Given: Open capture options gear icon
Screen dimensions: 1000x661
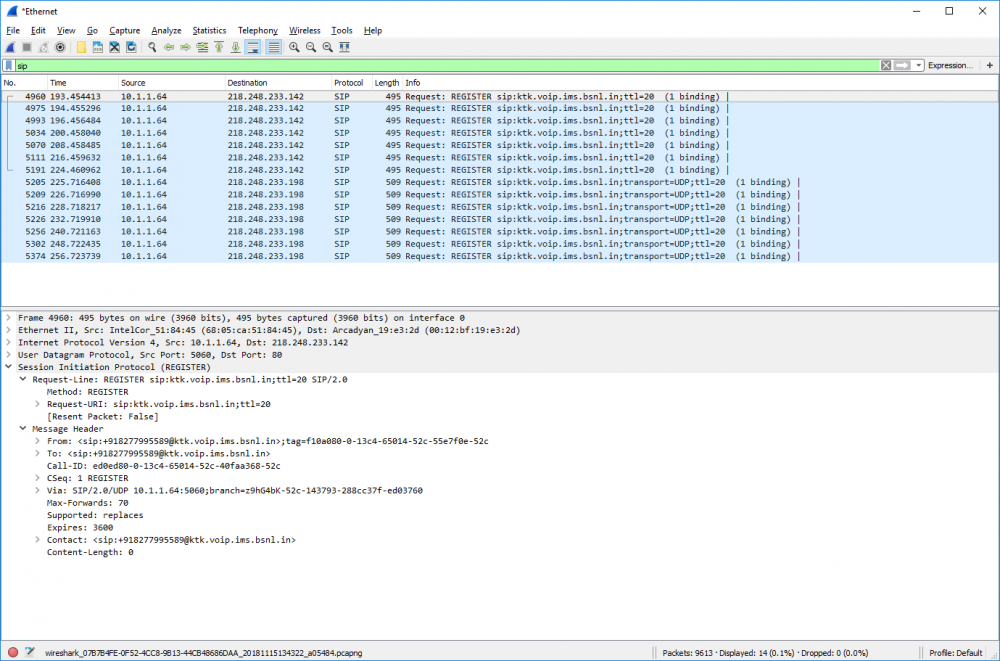Looking at the screenshot, I should coord(60,47).
